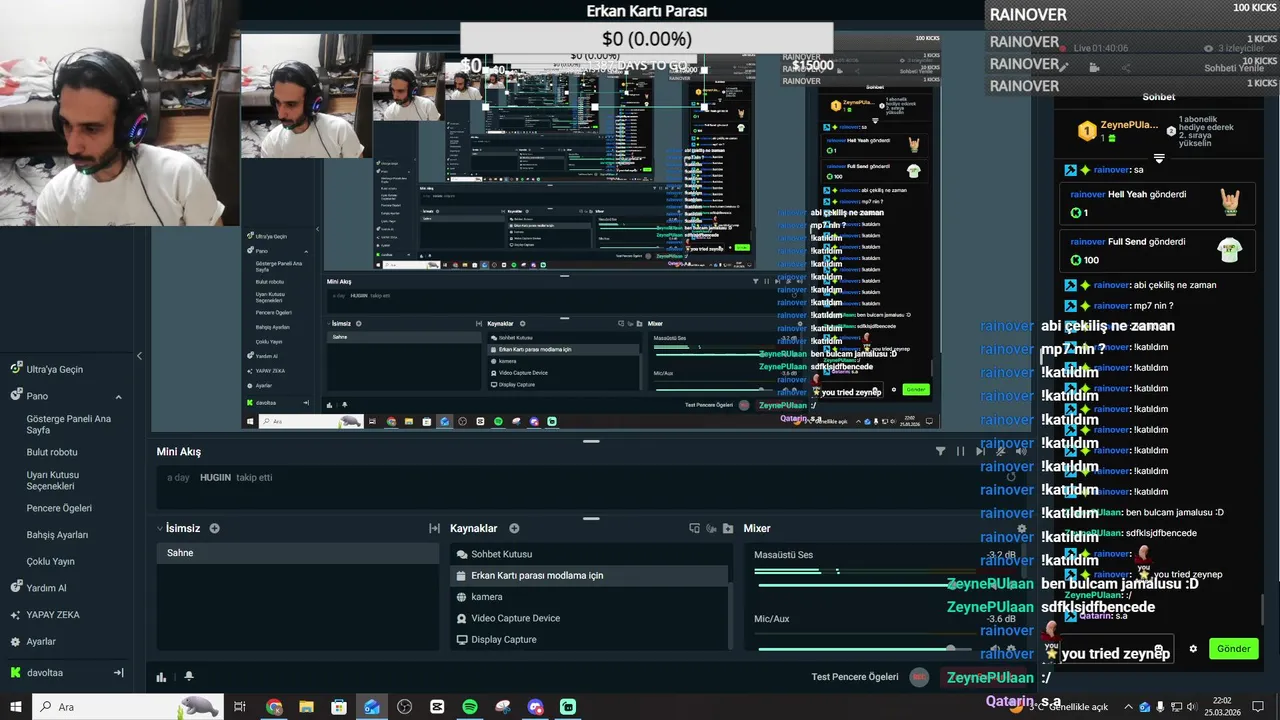Image resolution: width=1280 pixels, height=720 pixels.
Task: Add a new source in Kaynaklar
Action: 514,528
